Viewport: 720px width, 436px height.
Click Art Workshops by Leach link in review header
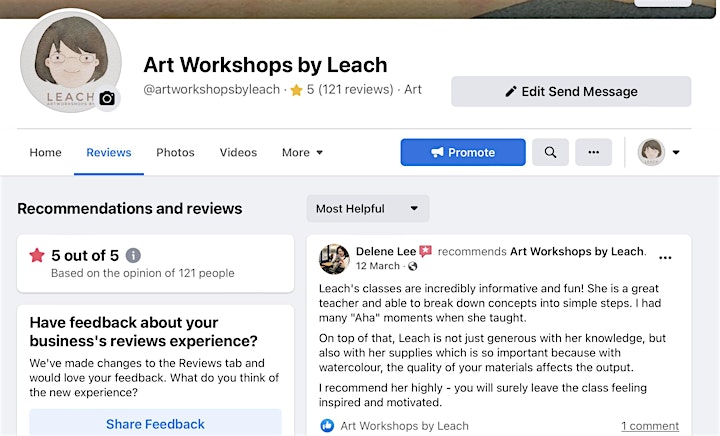tap(578, 252)
